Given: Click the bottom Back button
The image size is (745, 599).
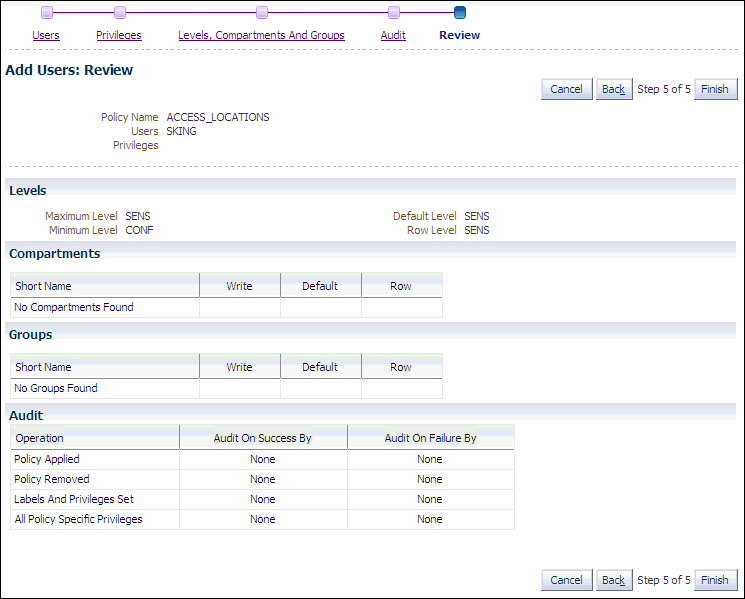Looking at the screenshot, I should (x=613, y=580).
